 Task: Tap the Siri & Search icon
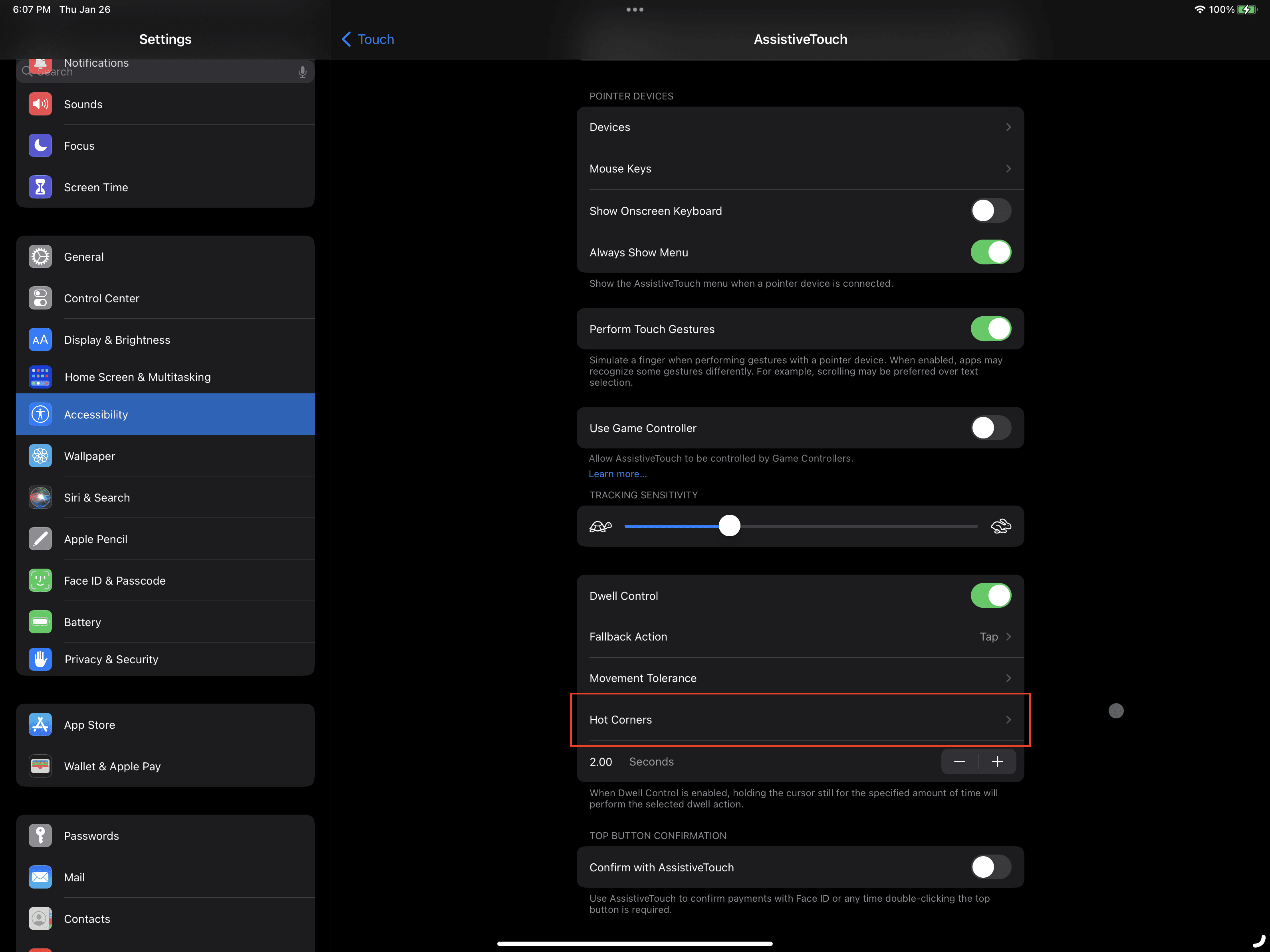point(40,497)
